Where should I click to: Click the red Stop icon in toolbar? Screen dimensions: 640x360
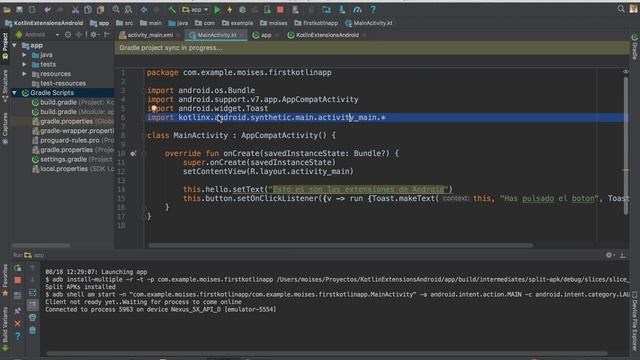(x=280, y=9)
